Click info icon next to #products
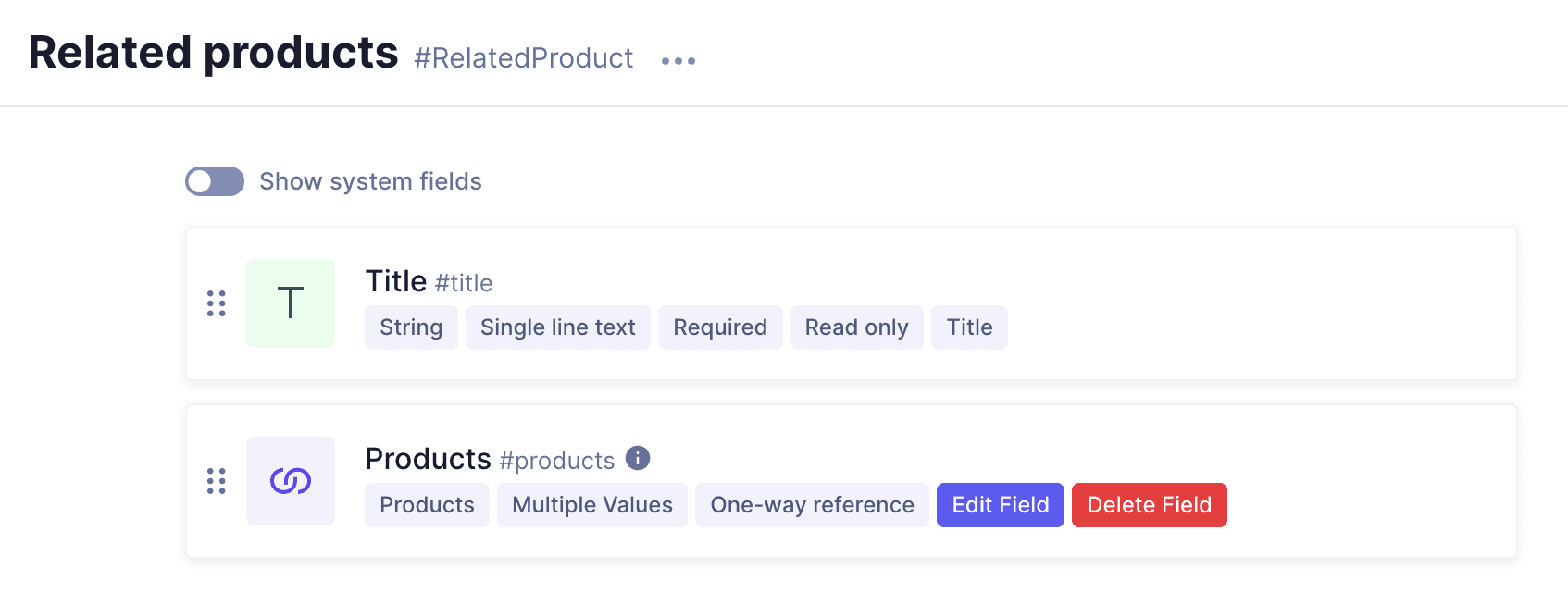Screen dimensions: 1568x605 (638, 458)
